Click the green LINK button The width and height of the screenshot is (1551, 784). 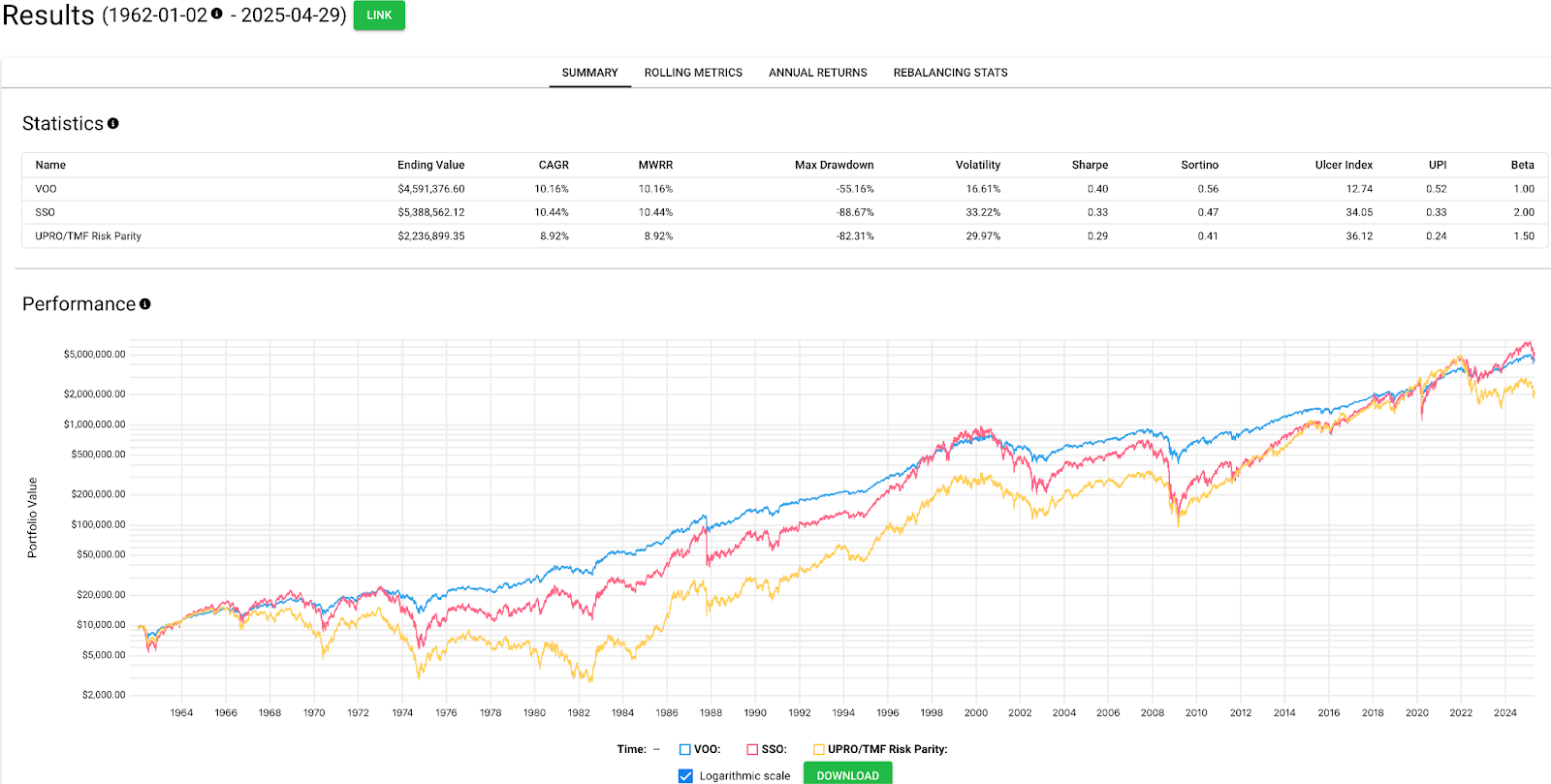click(x=379, y=16)
